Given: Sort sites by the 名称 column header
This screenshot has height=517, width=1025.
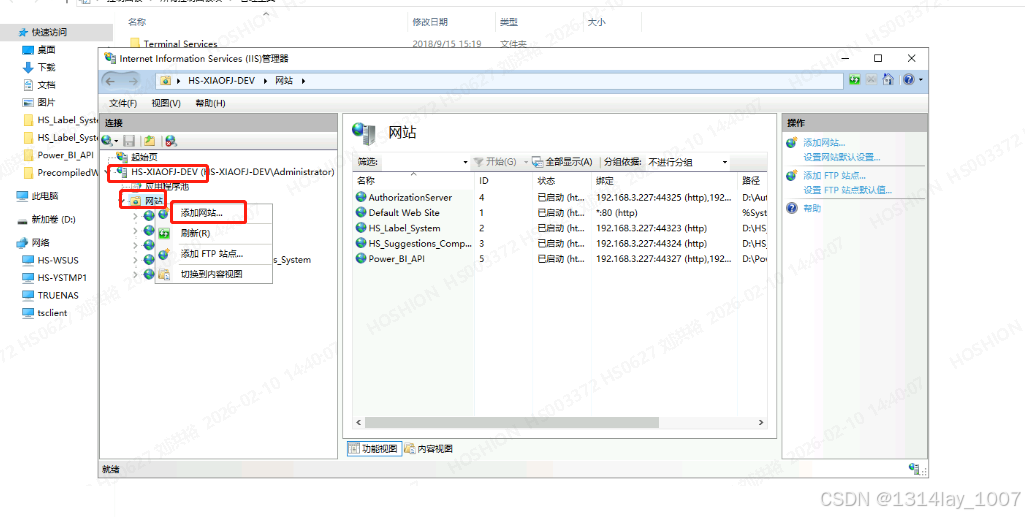Looking at the screenshot, I should [414, 181].
